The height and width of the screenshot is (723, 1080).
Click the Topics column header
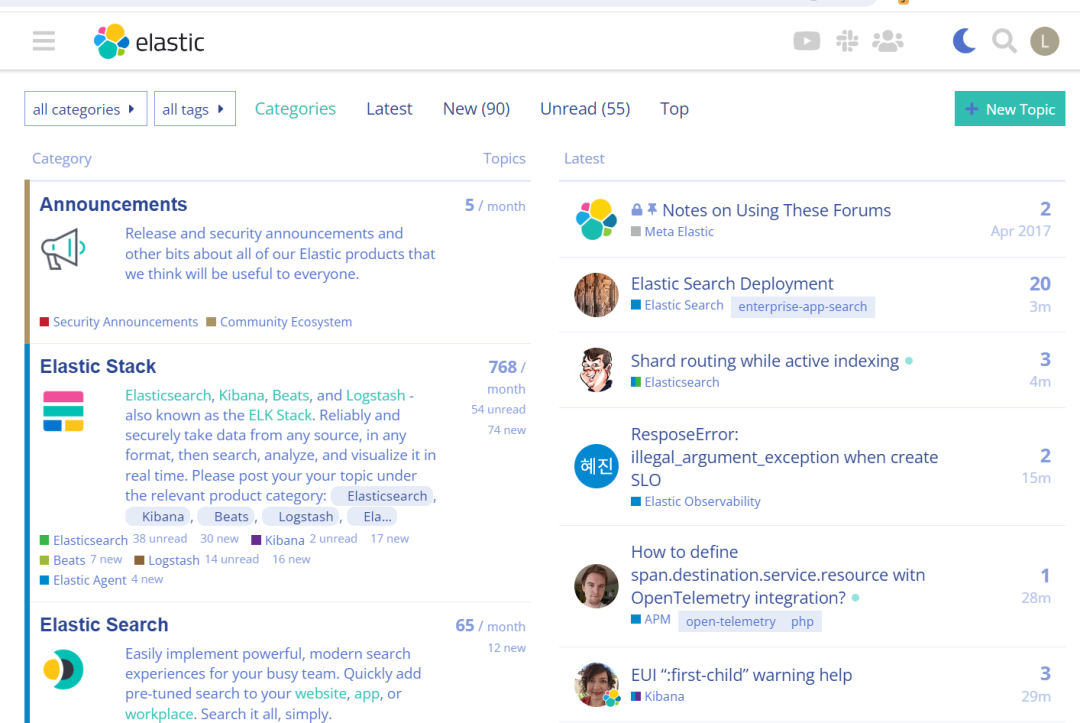coord(504,158)
